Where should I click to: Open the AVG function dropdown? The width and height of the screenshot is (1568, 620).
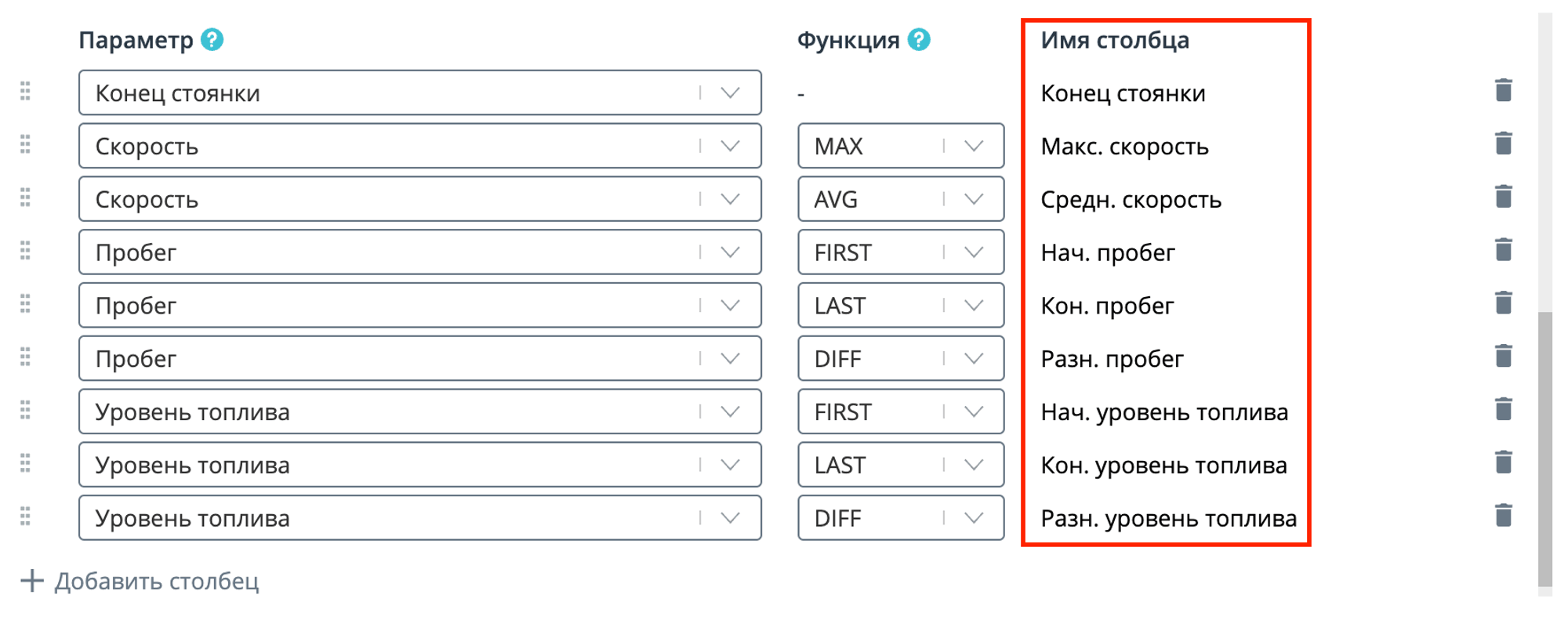click(x=901, y=199)
